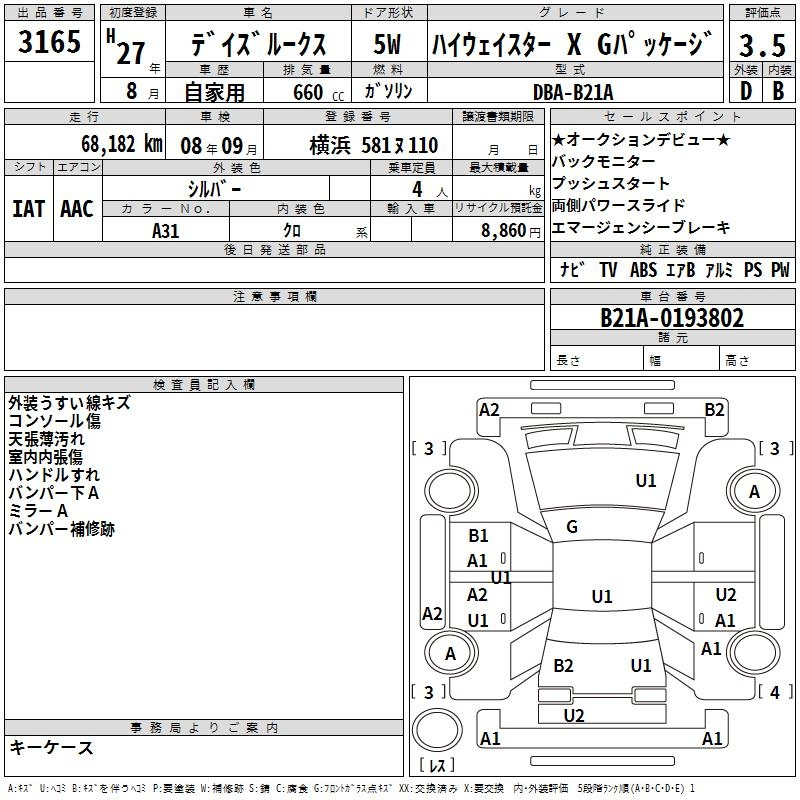Click inspector note 外装うすい線キズ
Screen dimensions: 800x800
click(69, 403)
